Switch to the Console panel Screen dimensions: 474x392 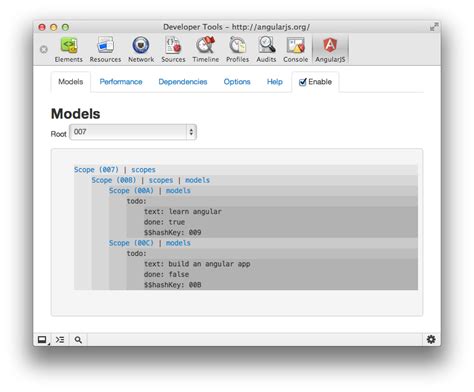tap(296, 49)
